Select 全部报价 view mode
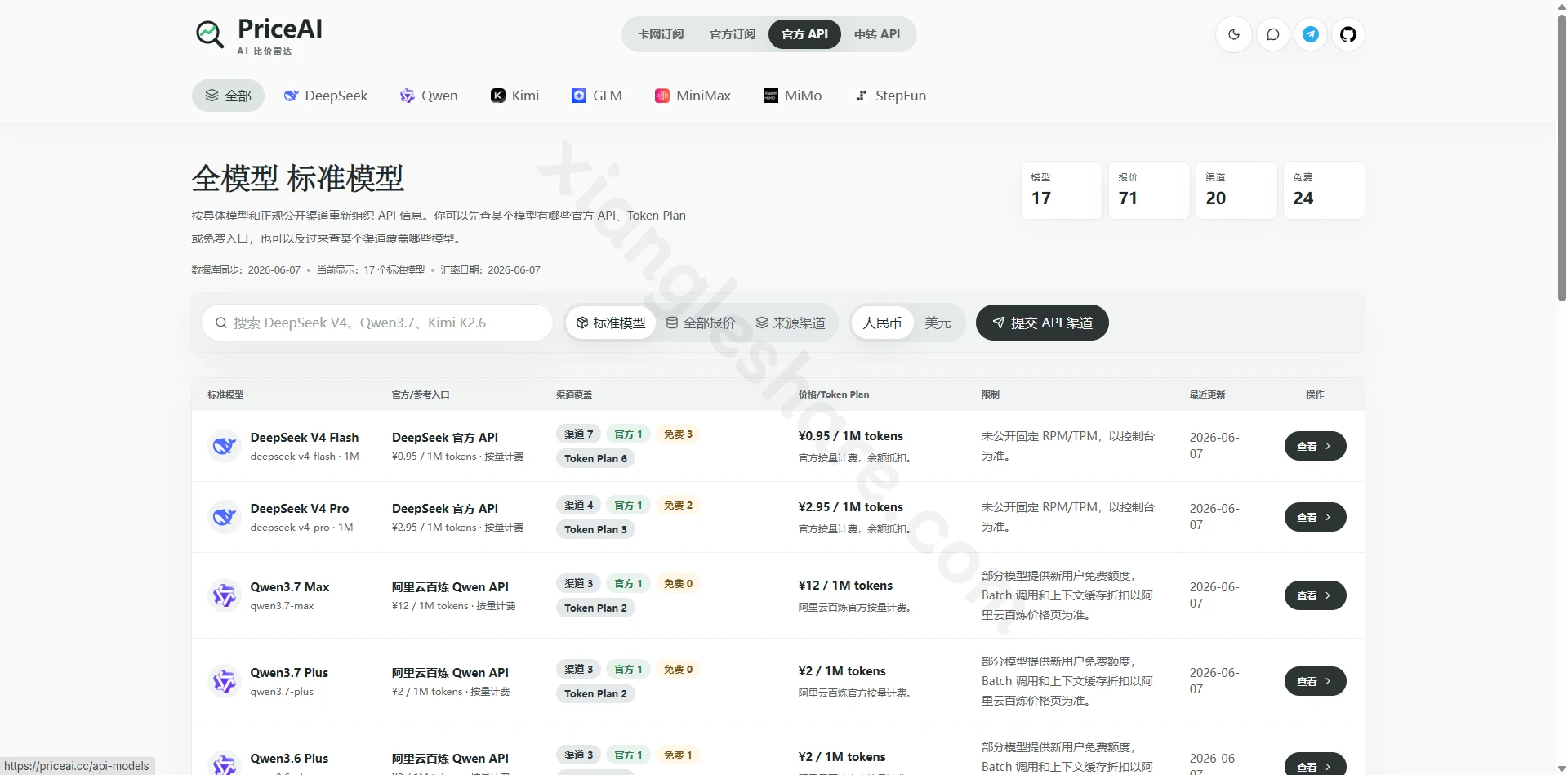The height and width of the screenshot is (775, 1568). pyautogui.click(x=701, y=323)
